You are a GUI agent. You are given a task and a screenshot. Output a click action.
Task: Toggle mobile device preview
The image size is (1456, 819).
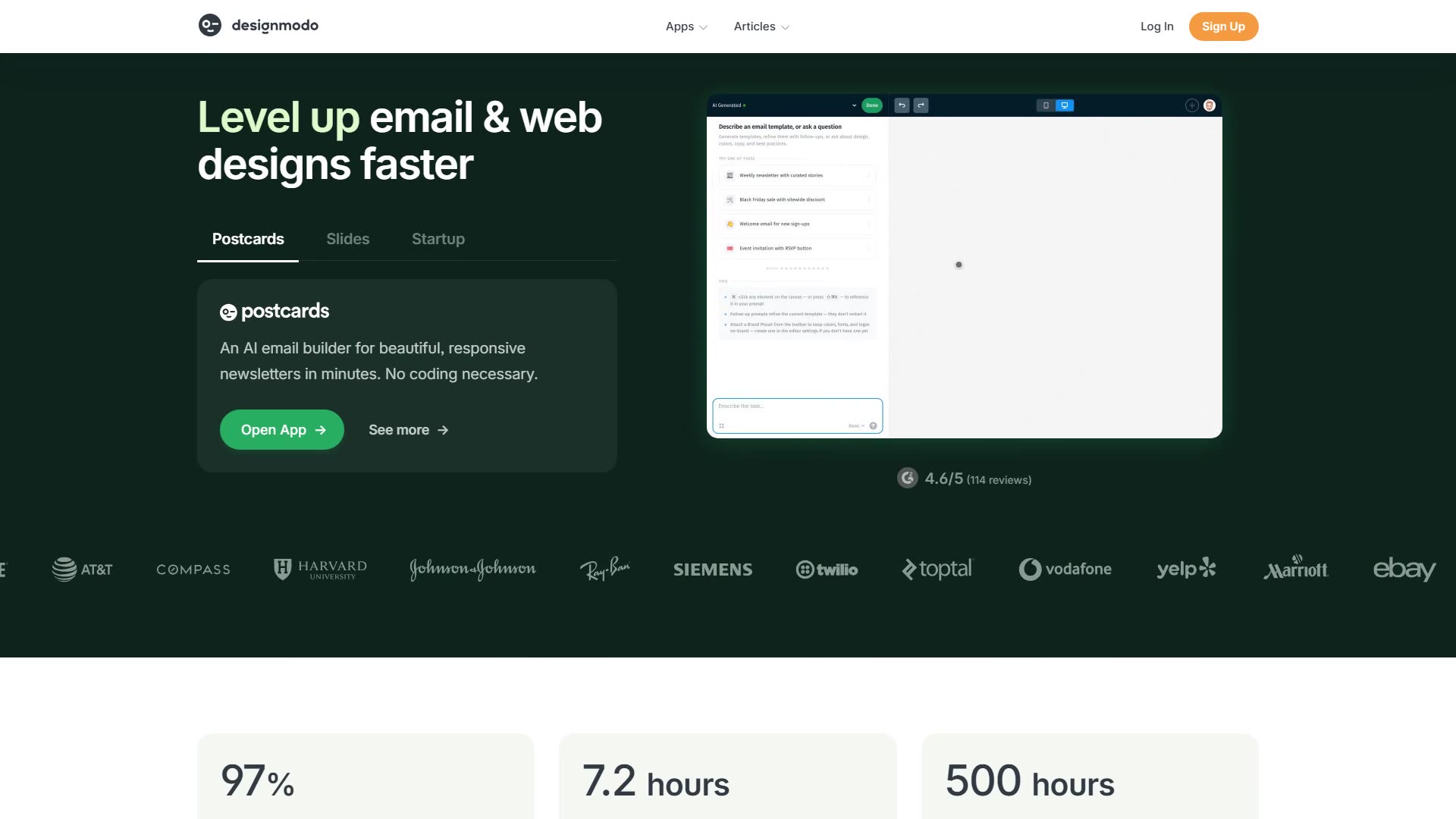coord(1046,105)
